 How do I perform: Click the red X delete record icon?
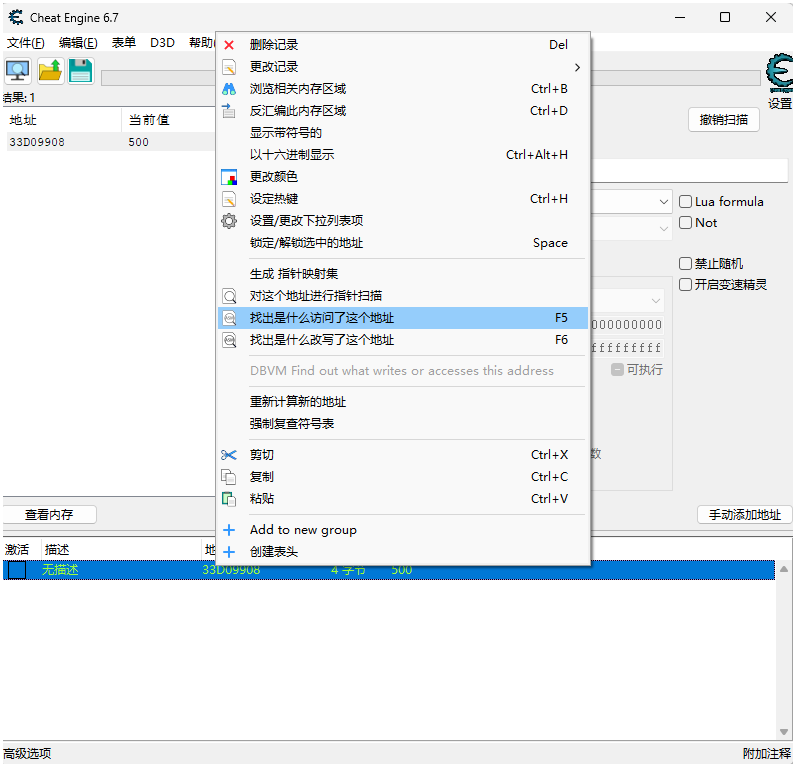coord(229,45)
